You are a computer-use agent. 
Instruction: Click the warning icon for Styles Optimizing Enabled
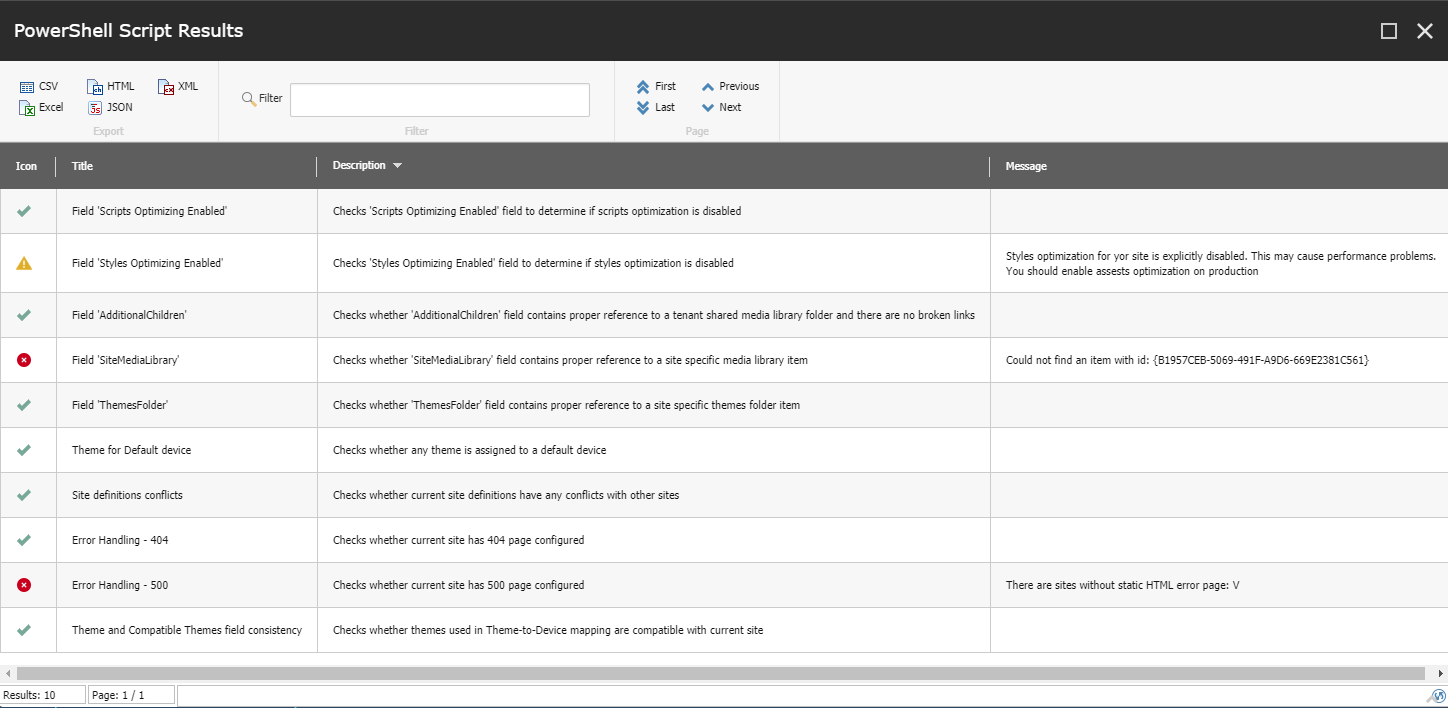(24, 263)
